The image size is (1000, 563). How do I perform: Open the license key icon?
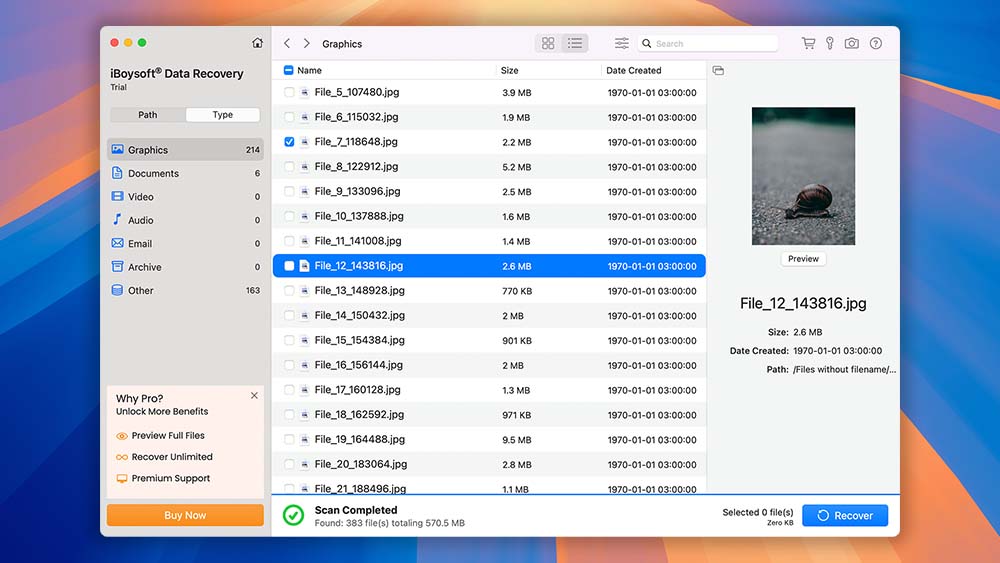[830, 43]
